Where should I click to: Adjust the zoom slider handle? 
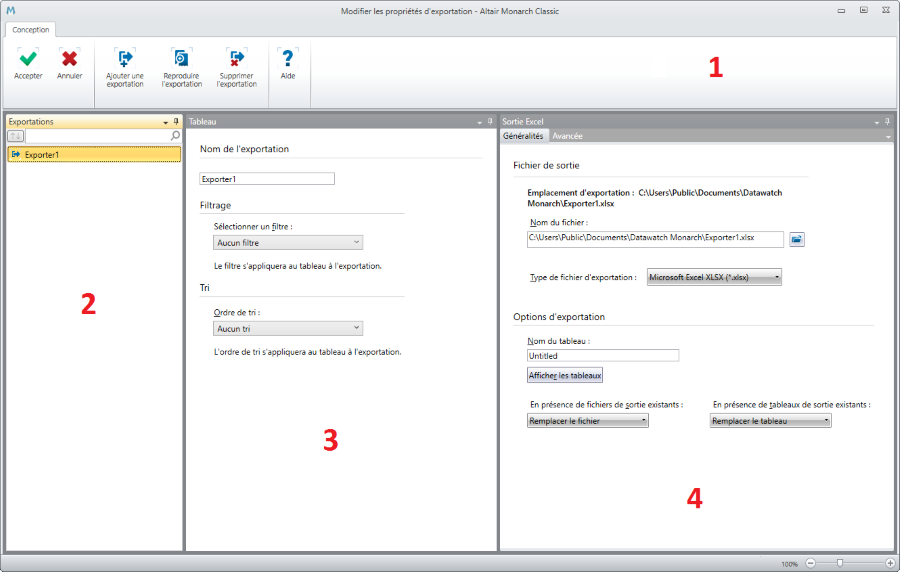pos(840,563)
